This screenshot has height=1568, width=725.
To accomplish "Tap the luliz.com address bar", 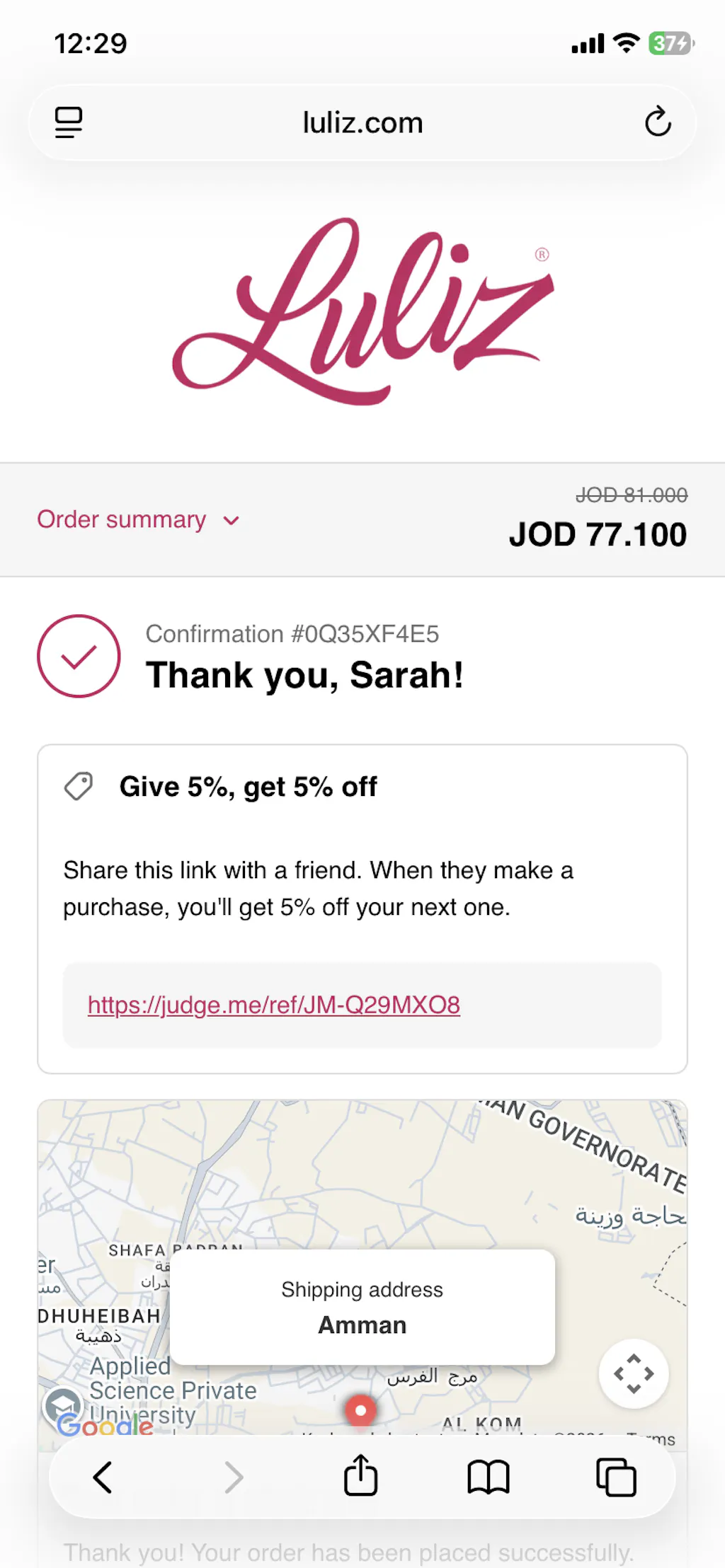I will (362, 123).
